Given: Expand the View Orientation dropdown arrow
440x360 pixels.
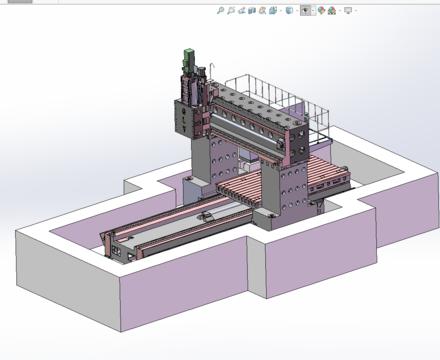Looking at the screenshot, I should 280,11.
